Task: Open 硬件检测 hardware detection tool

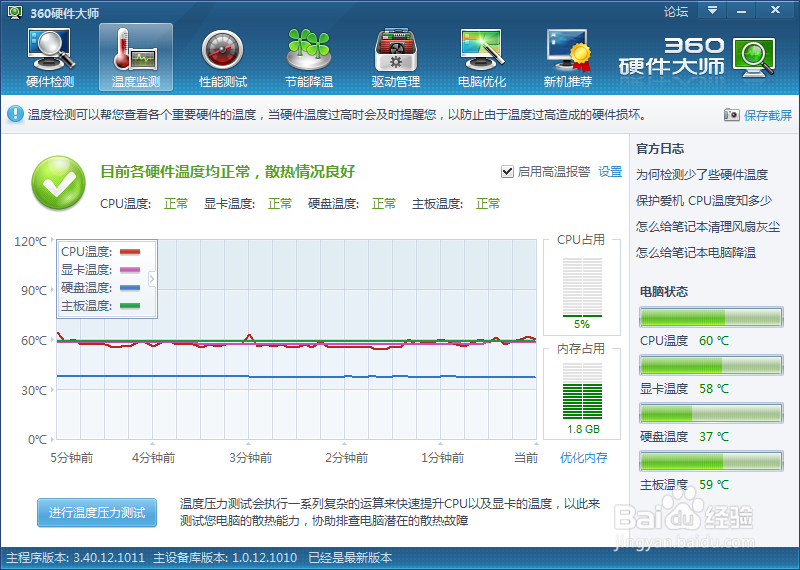Action: (50, 58)
